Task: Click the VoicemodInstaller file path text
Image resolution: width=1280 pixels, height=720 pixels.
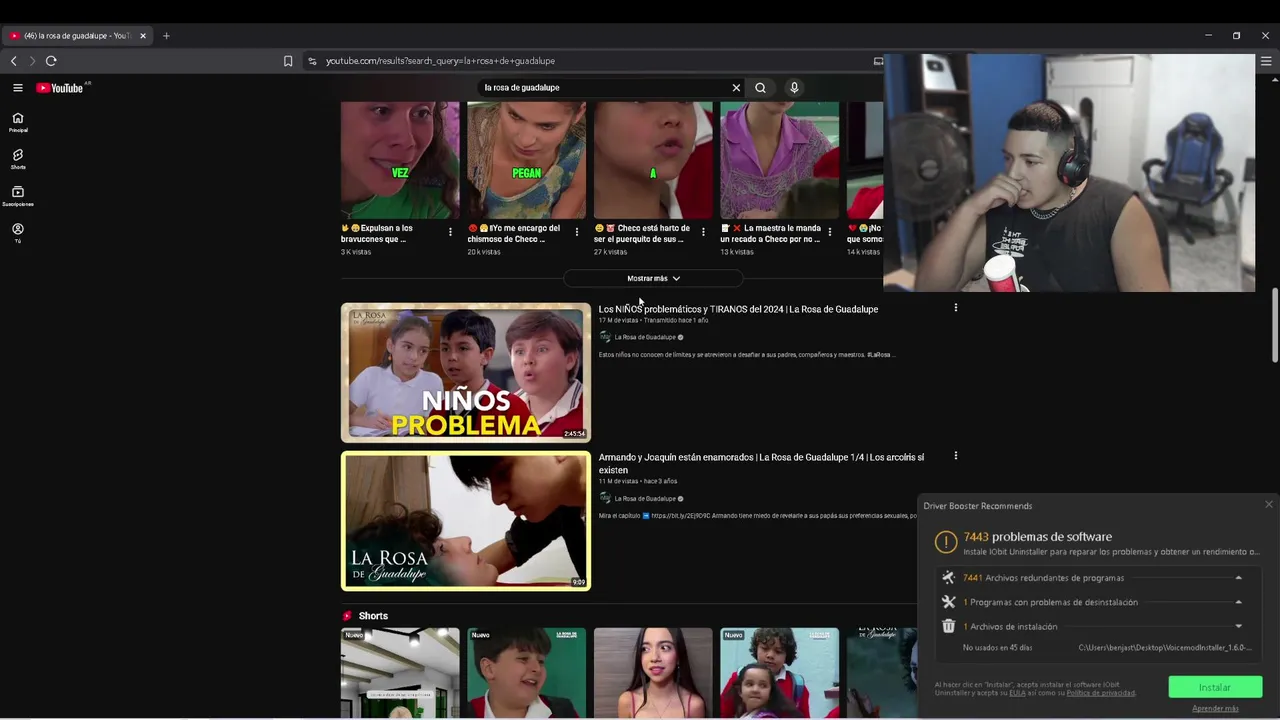Action: tap(1165, 648)
